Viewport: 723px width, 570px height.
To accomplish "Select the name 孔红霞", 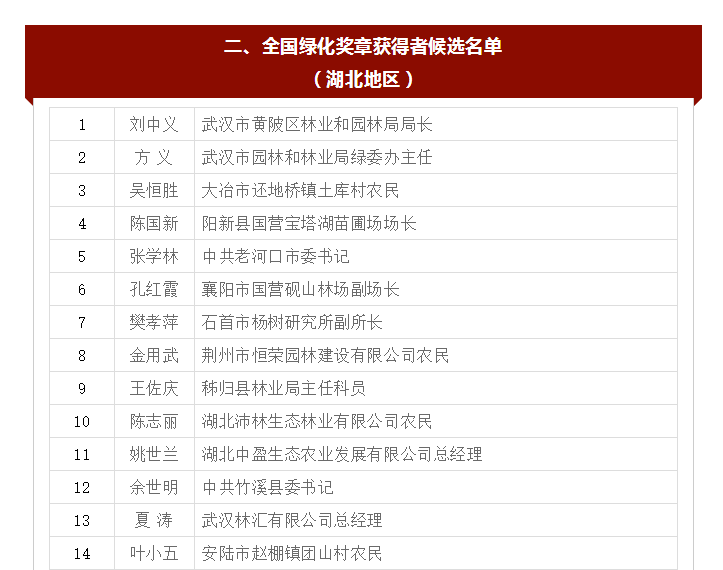I will [154, 290].
